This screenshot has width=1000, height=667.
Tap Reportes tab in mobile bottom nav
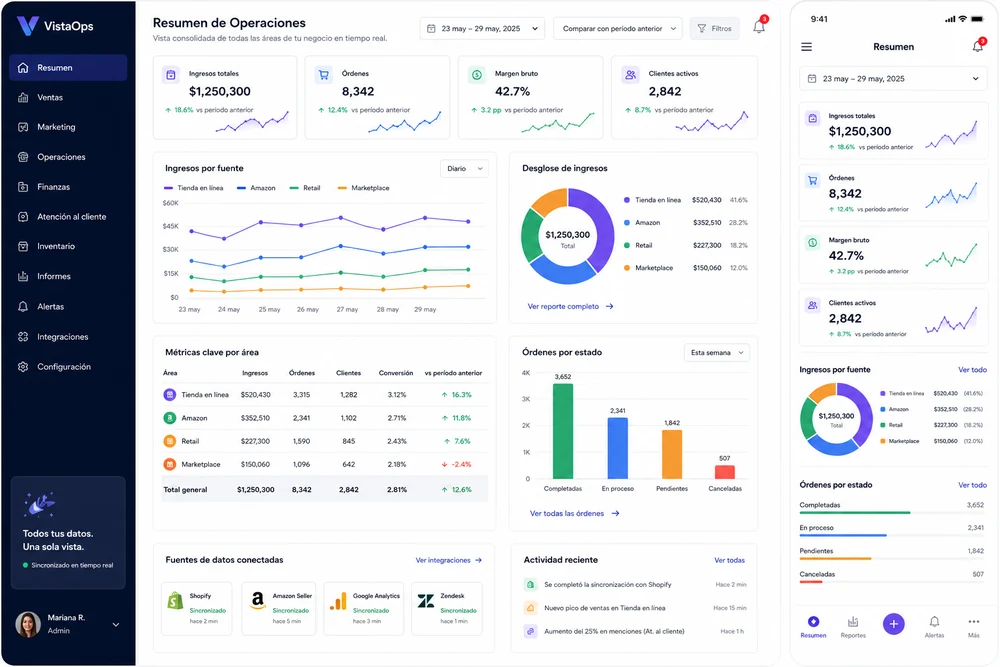click(x=853, y=627)
